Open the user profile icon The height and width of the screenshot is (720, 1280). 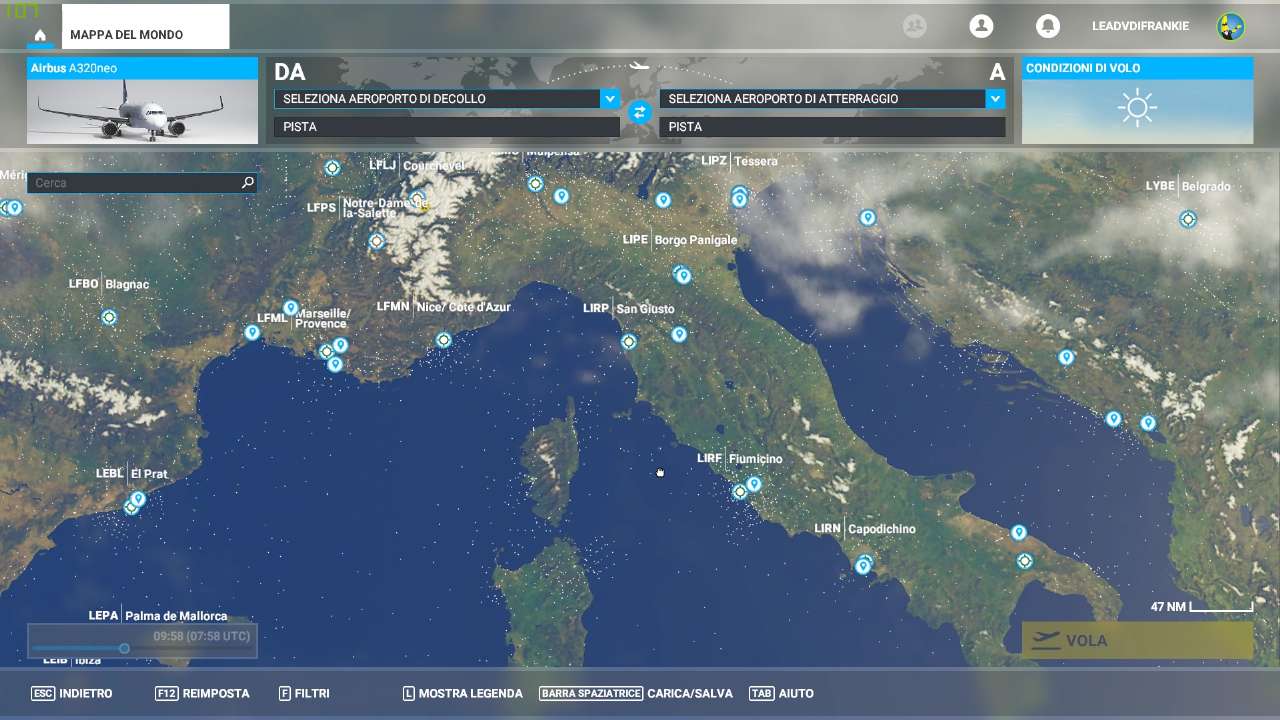pyautogui.click(x=981, y=26)
